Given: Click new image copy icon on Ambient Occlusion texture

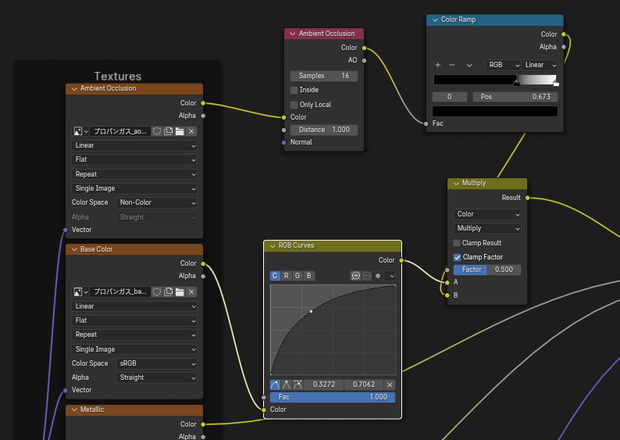Looking at the screenshot, I should coord(168,131).
